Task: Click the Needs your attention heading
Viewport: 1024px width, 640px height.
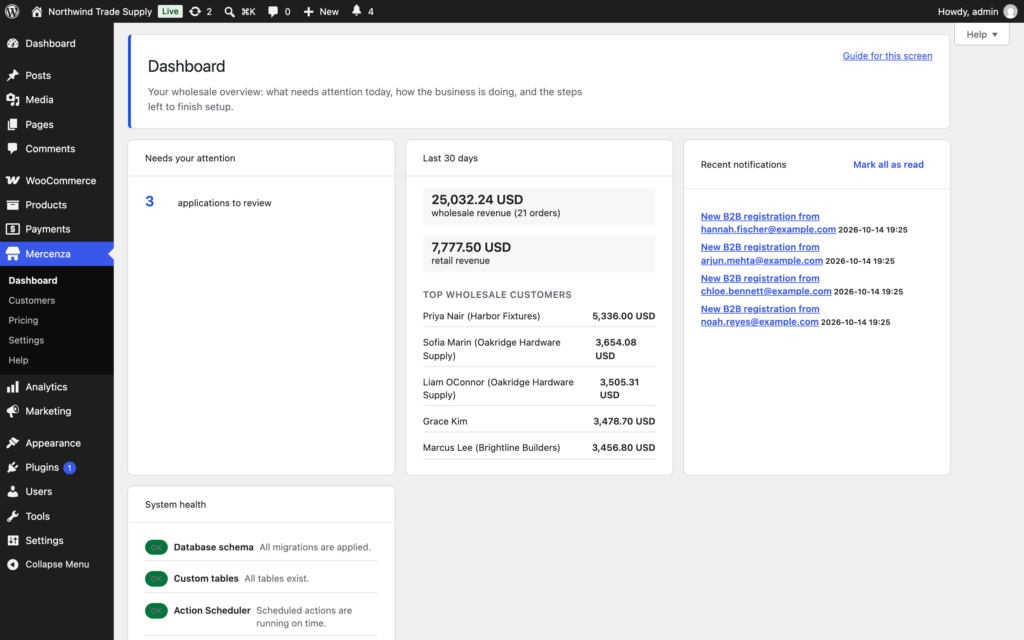Action: (190, 158)
